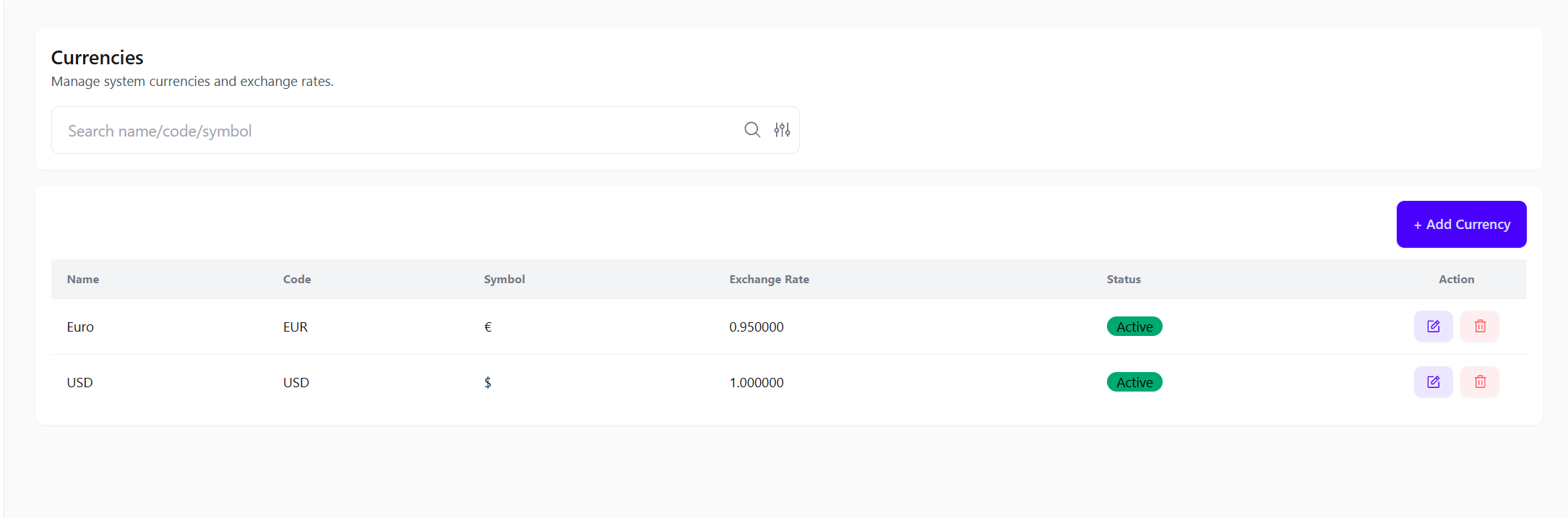Select the 0.950000 exchange rate value
The width and height of the screenshot is (1568, 518).
(757, 327)
